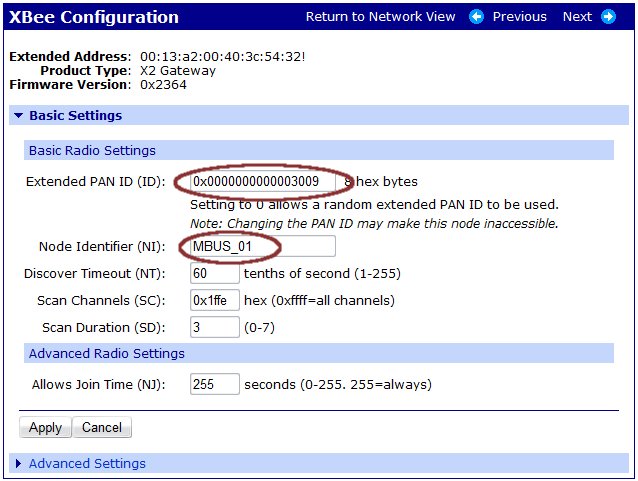Click into the Scan Channels (SC) field

[214, 300]
